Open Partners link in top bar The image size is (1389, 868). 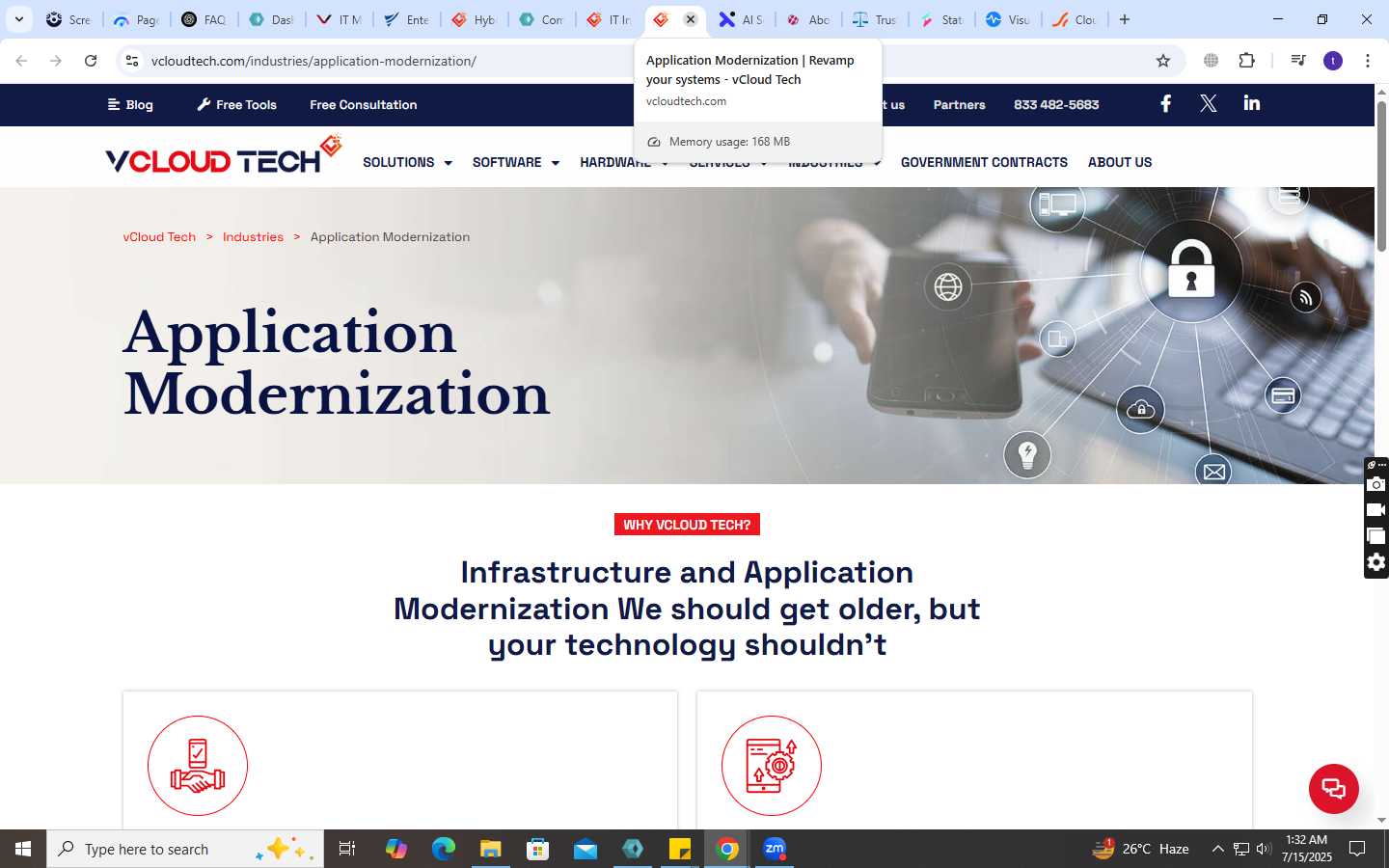coord(959,104)
